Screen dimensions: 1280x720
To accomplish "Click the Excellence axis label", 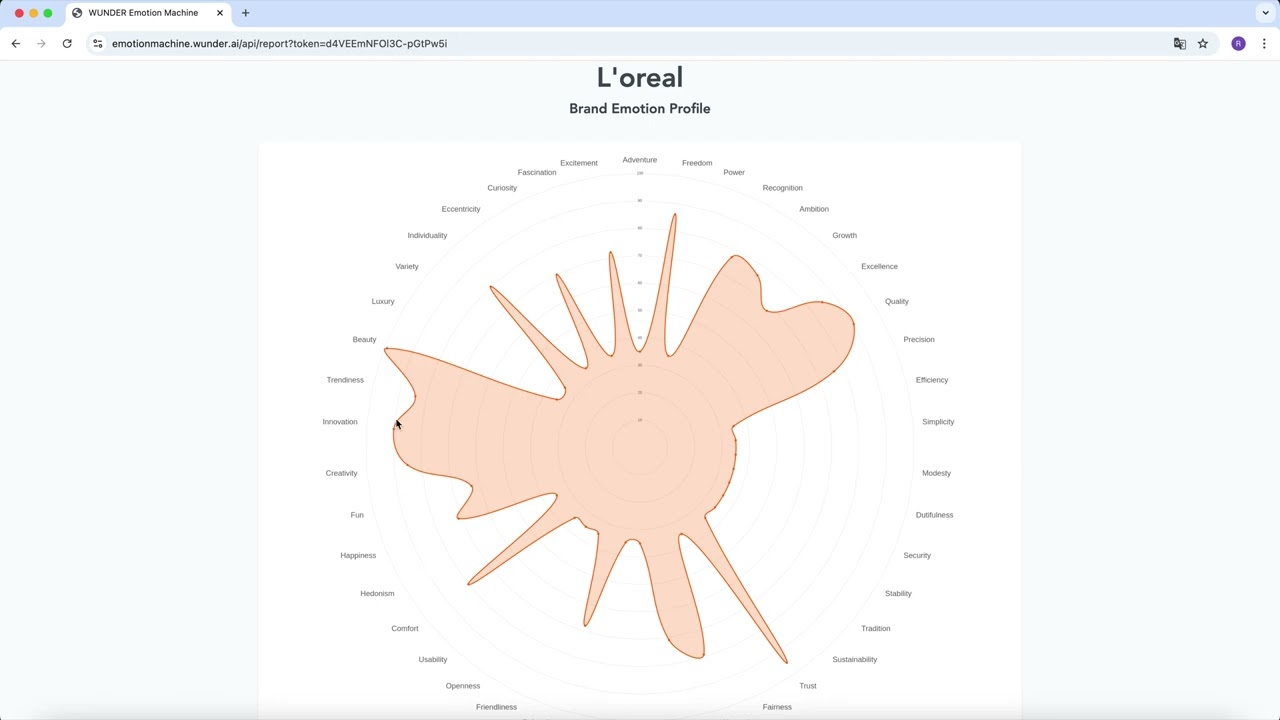I will 880,266.
